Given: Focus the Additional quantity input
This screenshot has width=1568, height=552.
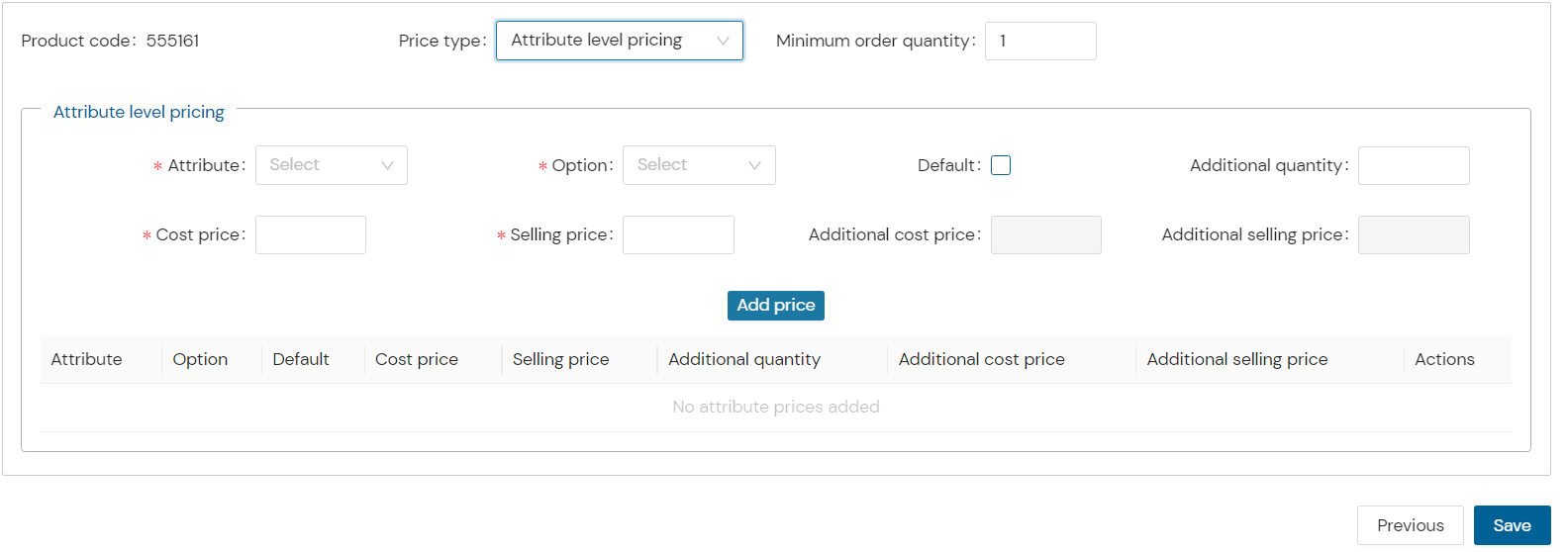Looking at the screenshot, I should [x=1414, y=165].
